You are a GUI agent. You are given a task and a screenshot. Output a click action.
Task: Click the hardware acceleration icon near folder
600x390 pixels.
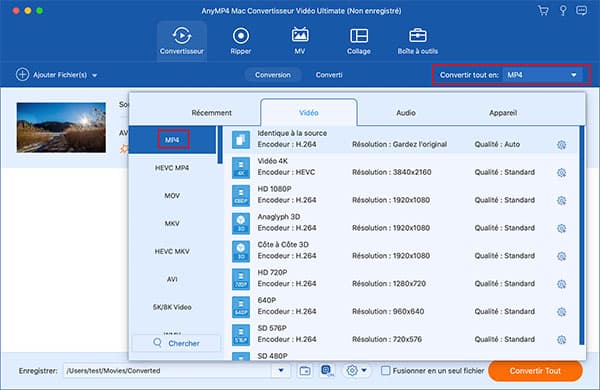[x=327, y=370]
